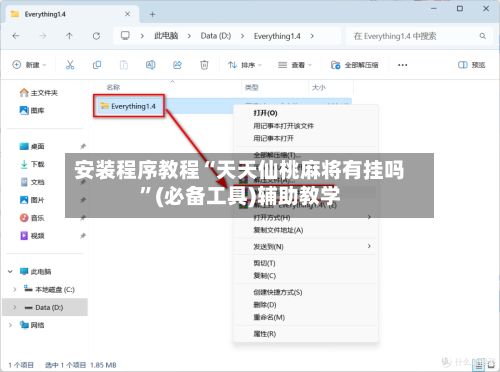Choose 属性(R) from context menu
The height and width of the screenshot is (372, 500).
tap(265, 334)
